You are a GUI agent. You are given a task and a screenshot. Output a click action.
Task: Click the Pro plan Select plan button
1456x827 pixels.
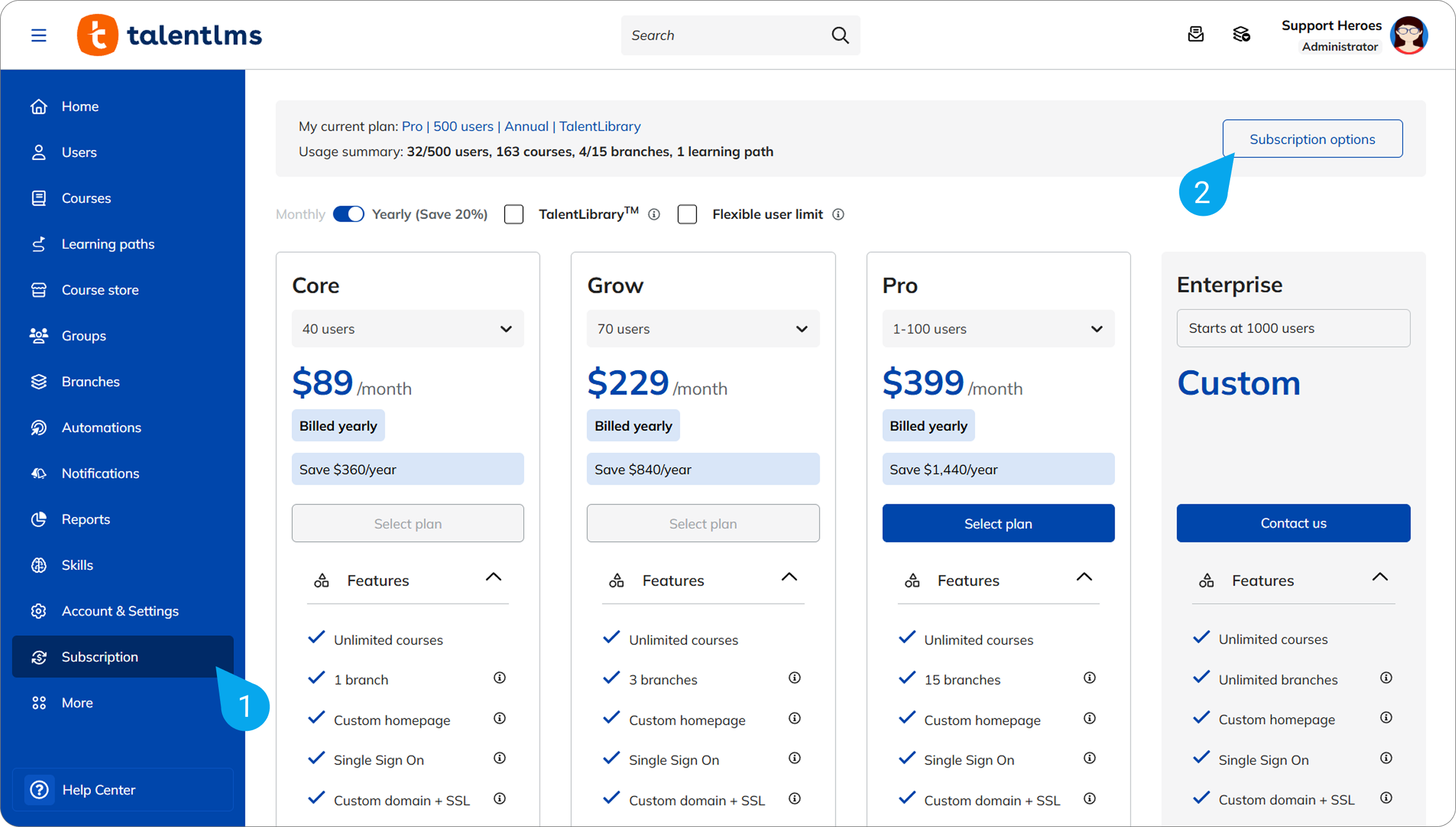coord(997,523)
